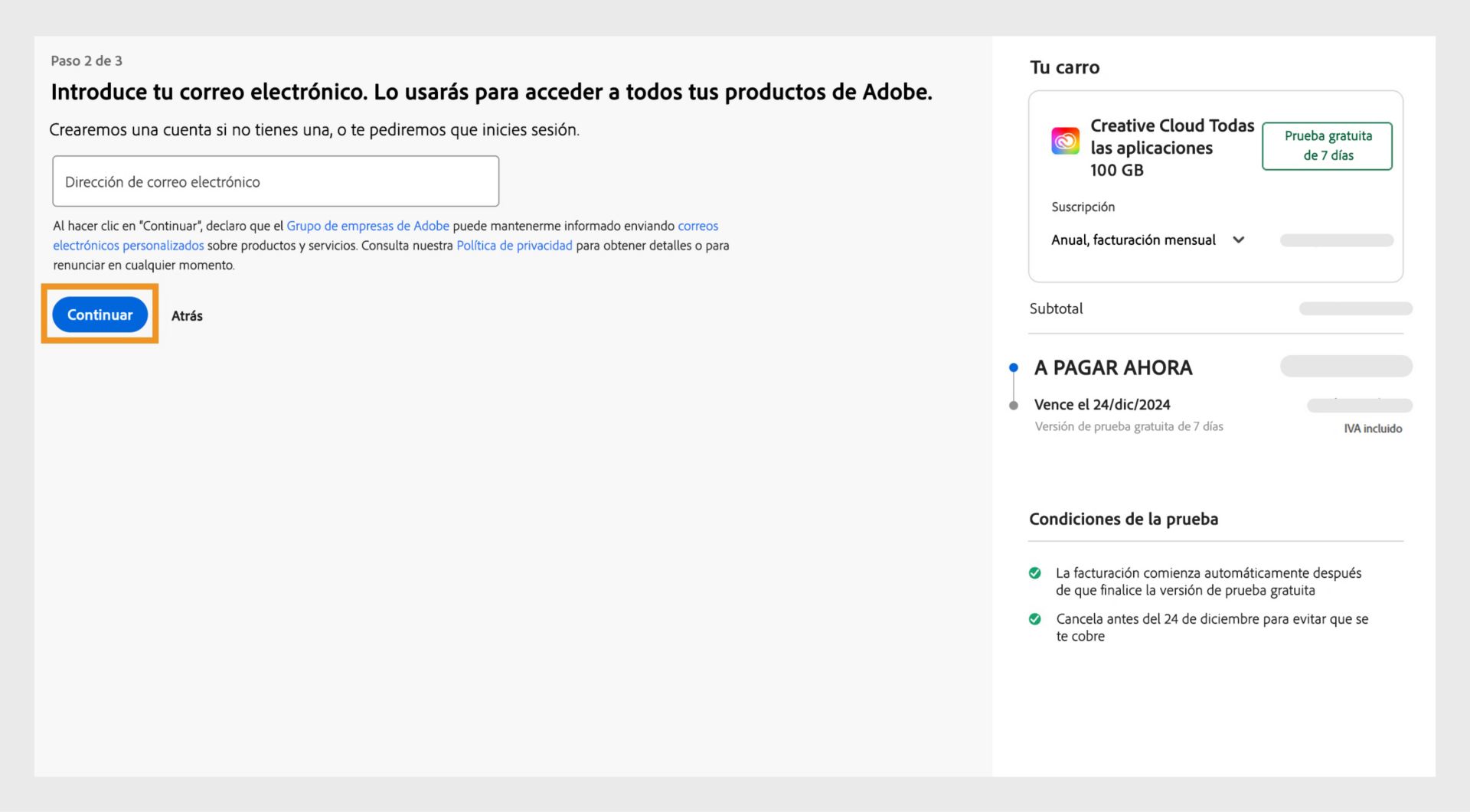The height and width of the screenshot is (812, 1470).
Task: Click the green checkmark beside Cancela antes del 24
Action: click(1034, 618)
